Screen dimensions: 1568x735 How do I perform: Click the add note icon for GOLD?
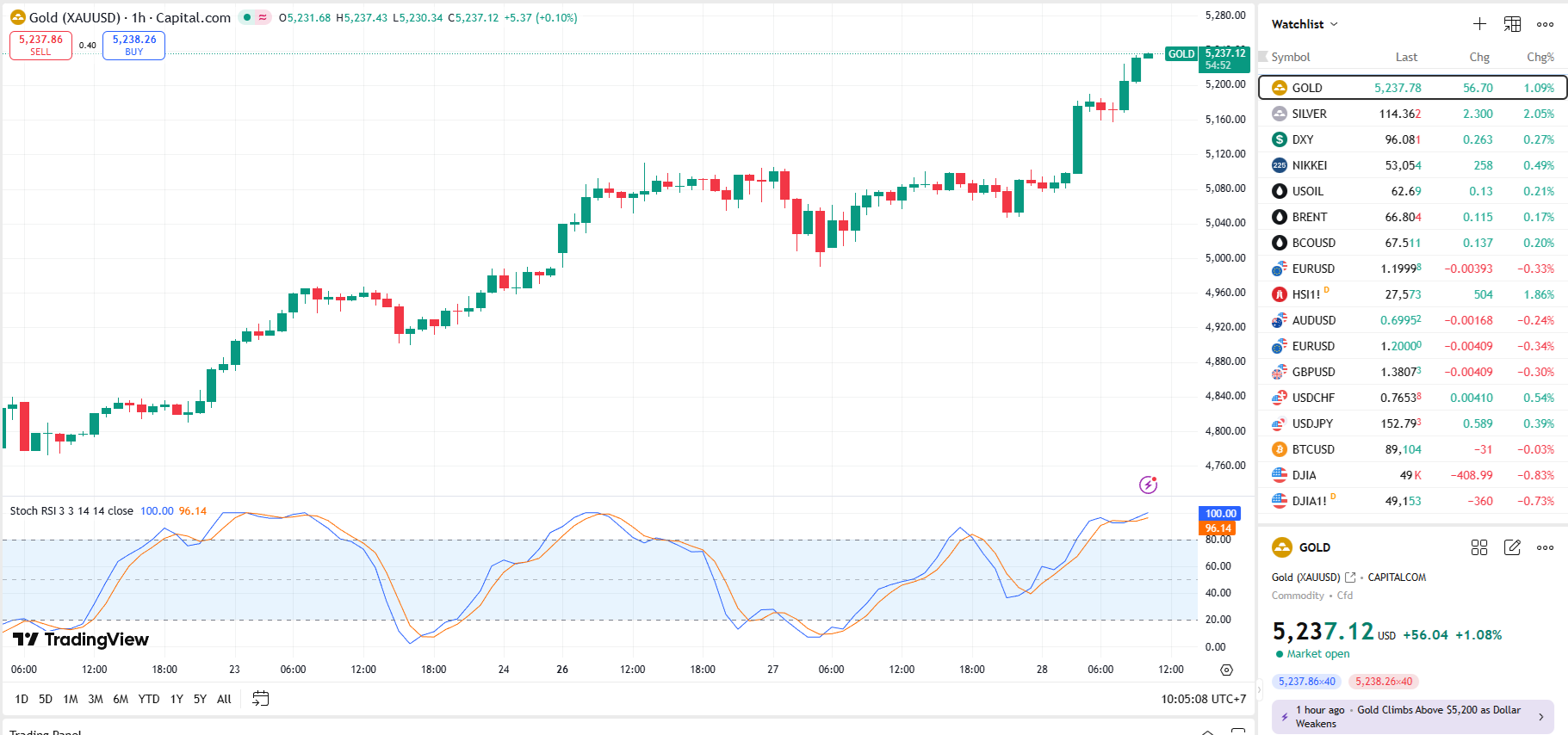pyautogui.click(x=1512, y=547)
